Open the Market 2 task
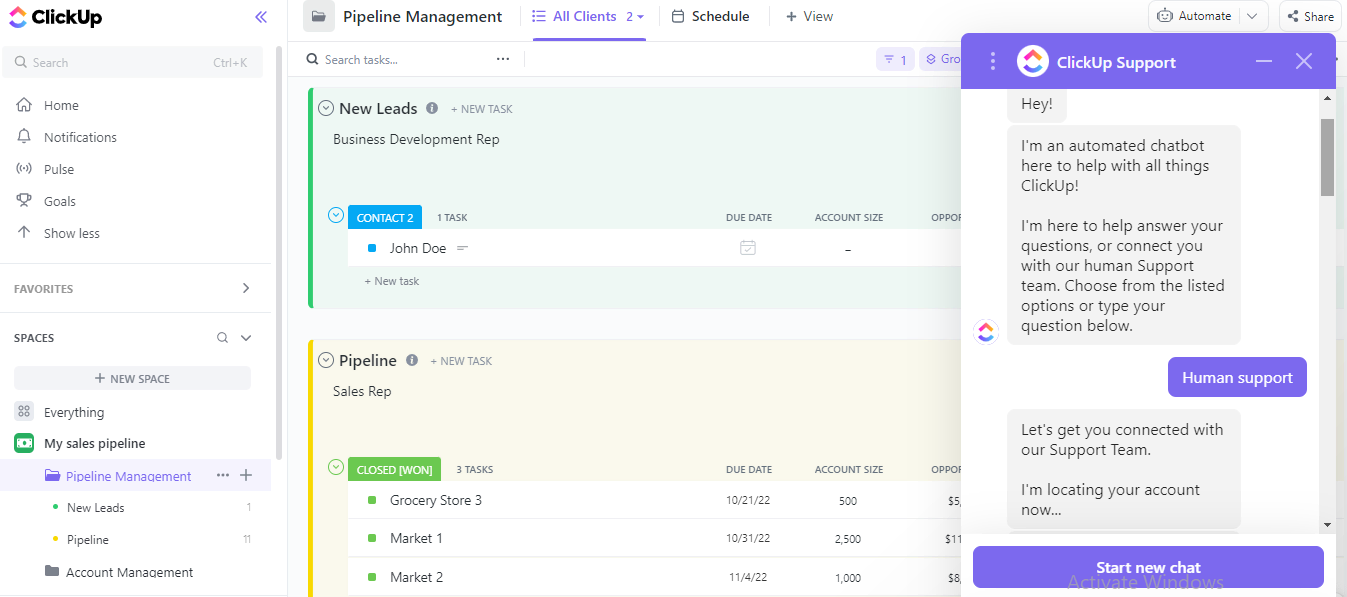 point(416,577)
